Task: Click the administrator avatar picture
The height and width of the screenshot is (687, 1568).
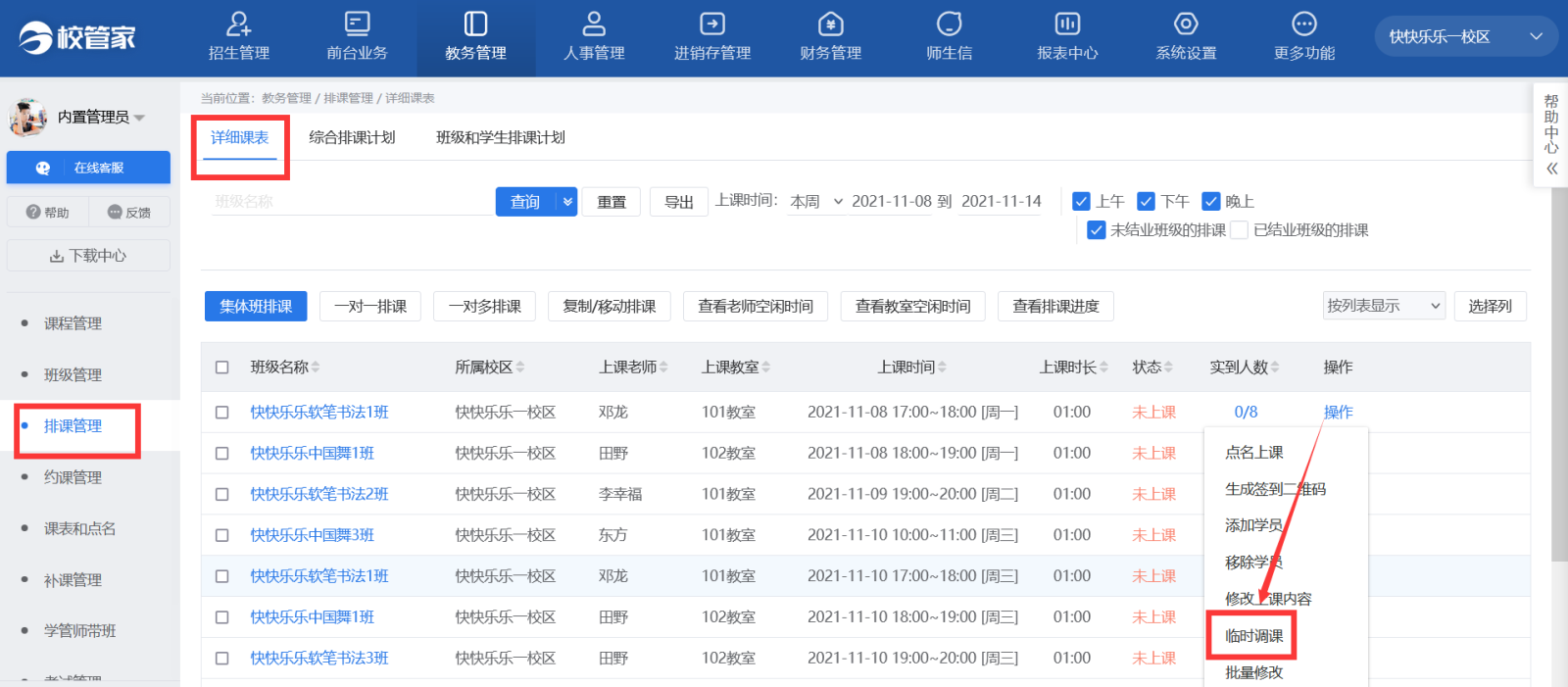Action: [x=27, y=117]
